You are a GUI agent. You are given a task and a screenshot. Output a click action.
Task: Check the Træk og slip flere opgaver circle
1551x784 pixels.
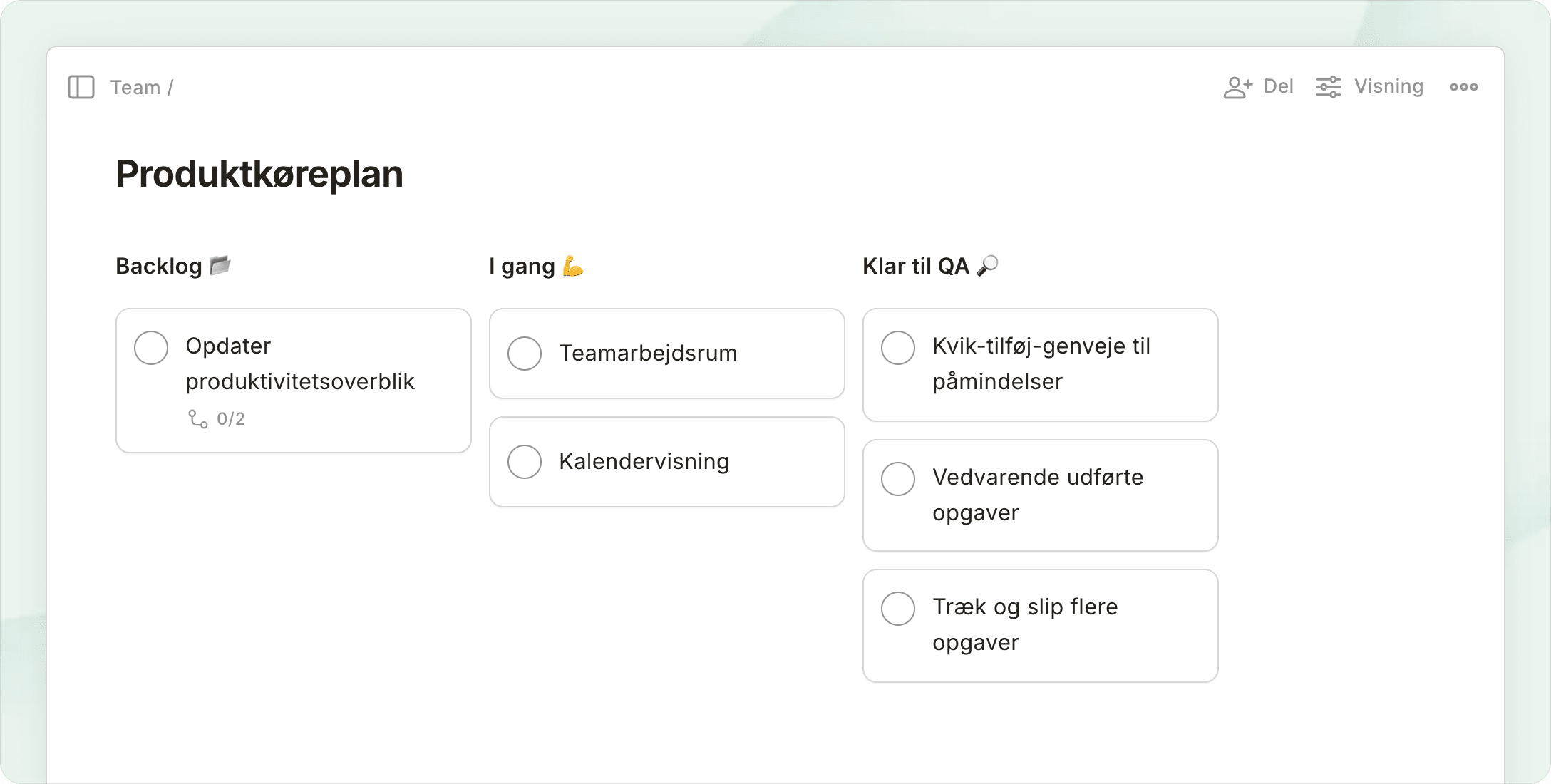tap(898, 609)
